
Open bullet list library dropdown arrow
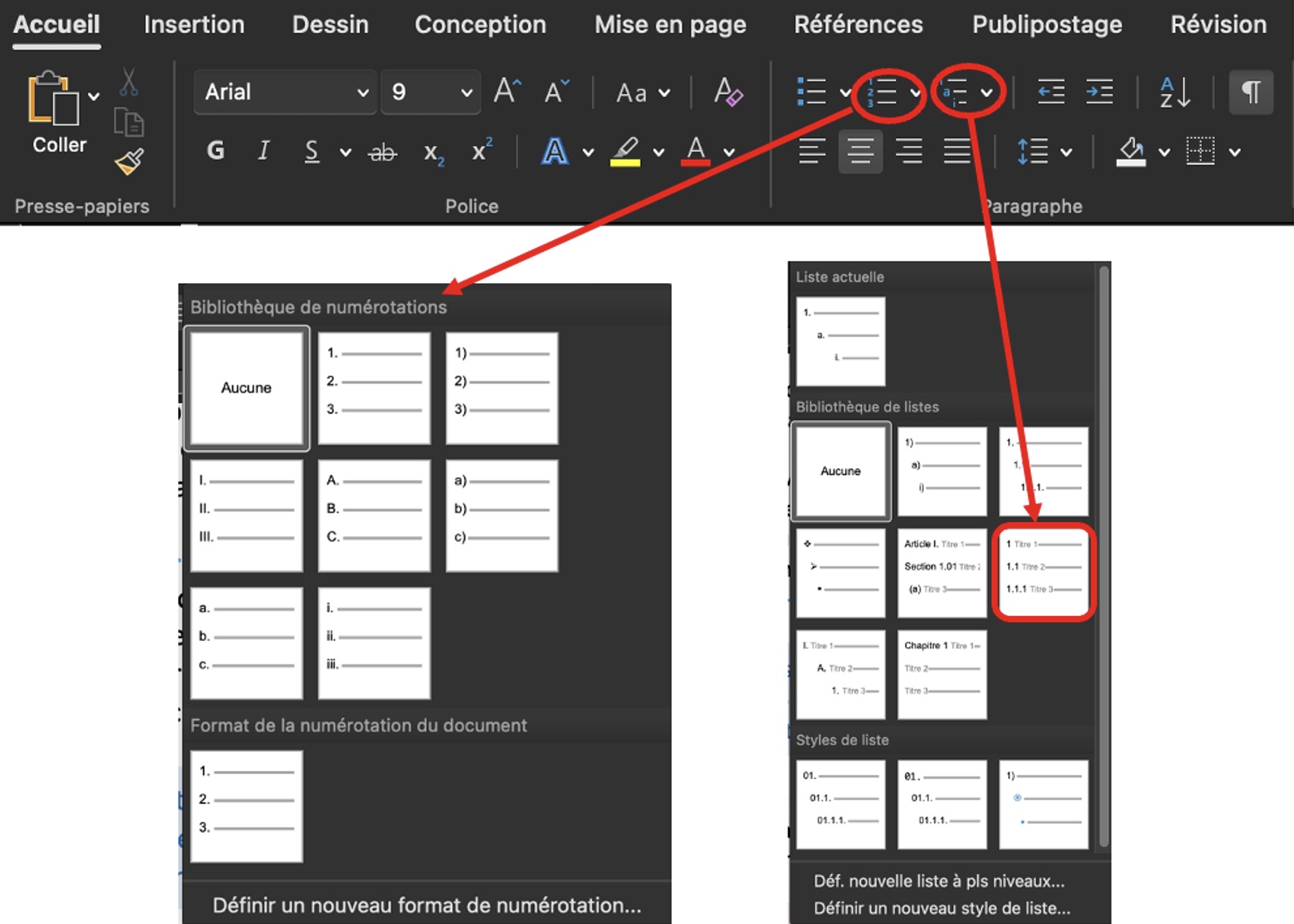tap(846, 93)
